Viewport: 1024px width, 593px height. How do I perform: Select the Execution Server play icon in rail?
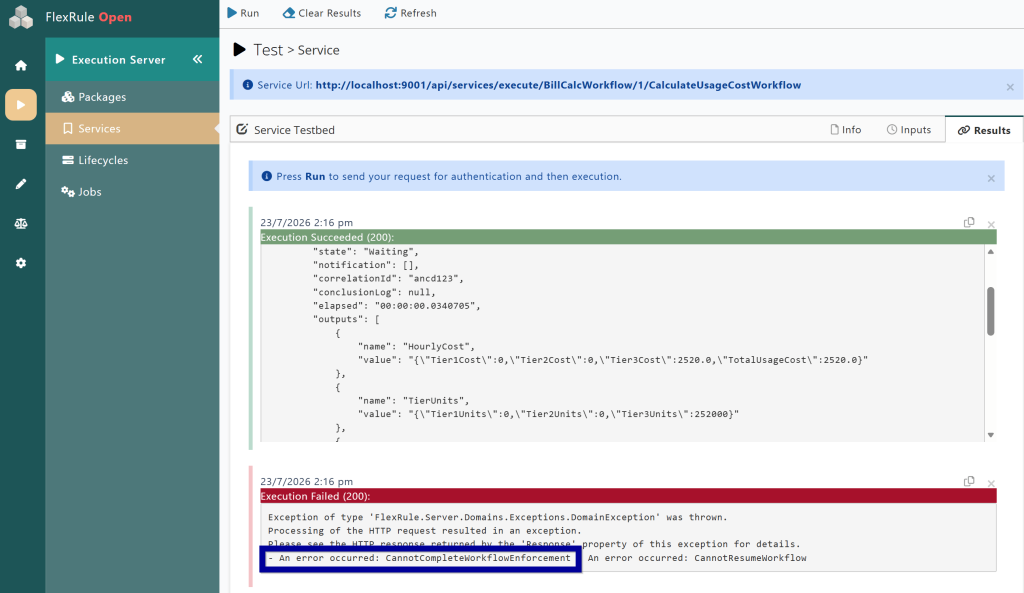click(x=21, y=104)
